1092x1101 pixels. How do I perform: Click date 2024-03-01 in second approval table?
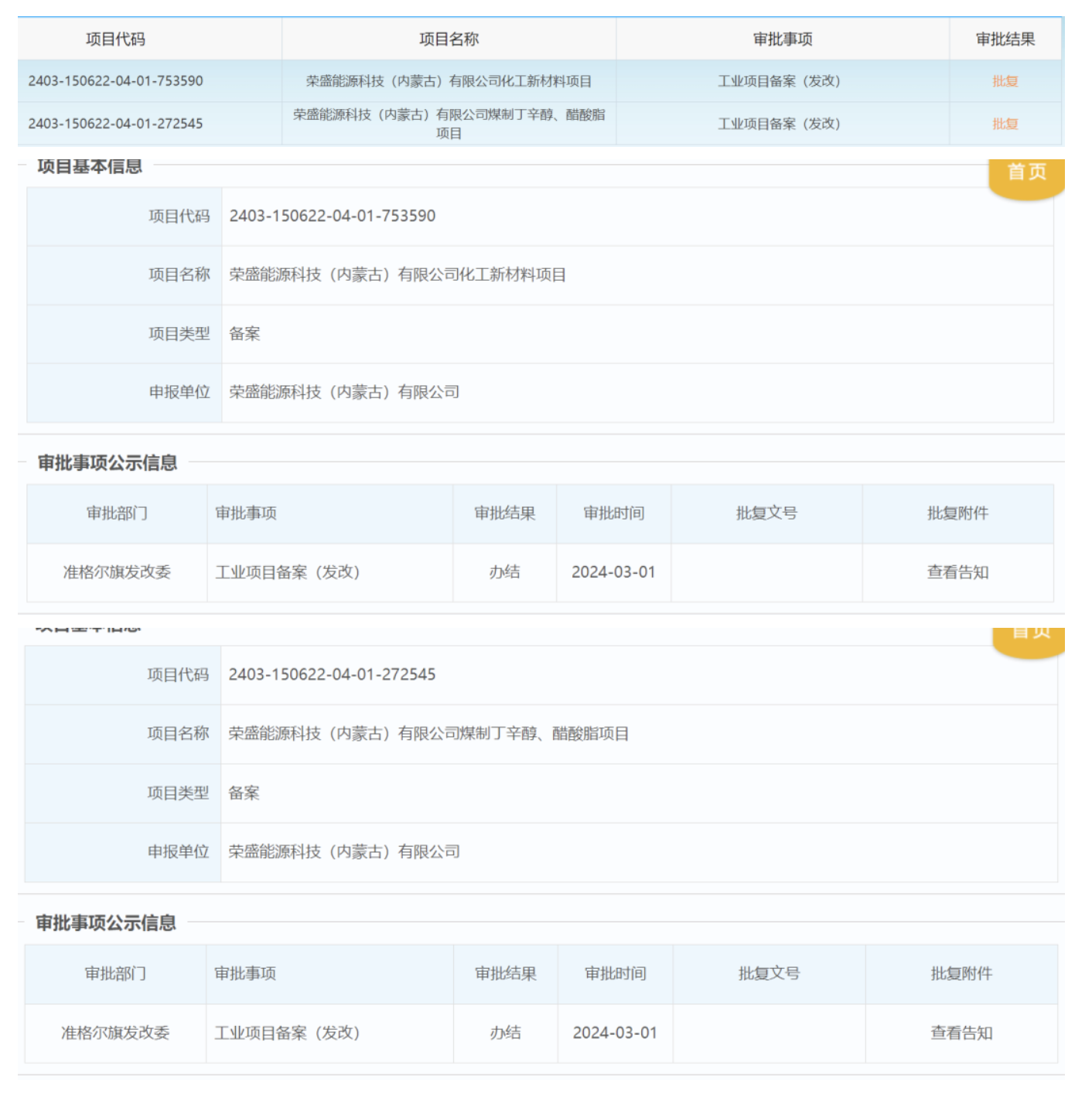click(615, 1033)
